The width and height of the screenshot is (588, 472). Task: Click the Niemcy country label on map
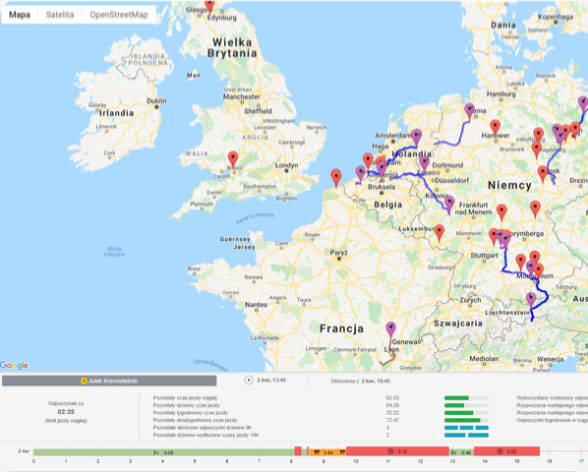tap(510, 185)
